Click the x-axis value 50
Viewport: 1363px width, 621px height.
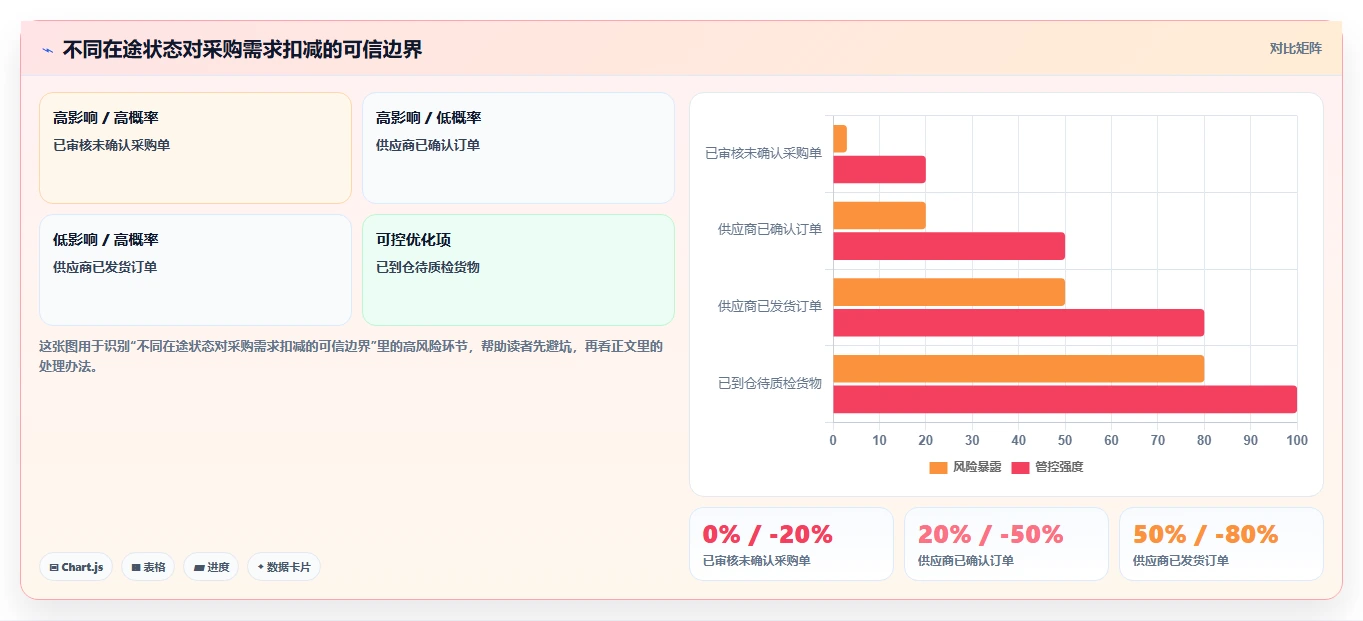point(1065,440)
